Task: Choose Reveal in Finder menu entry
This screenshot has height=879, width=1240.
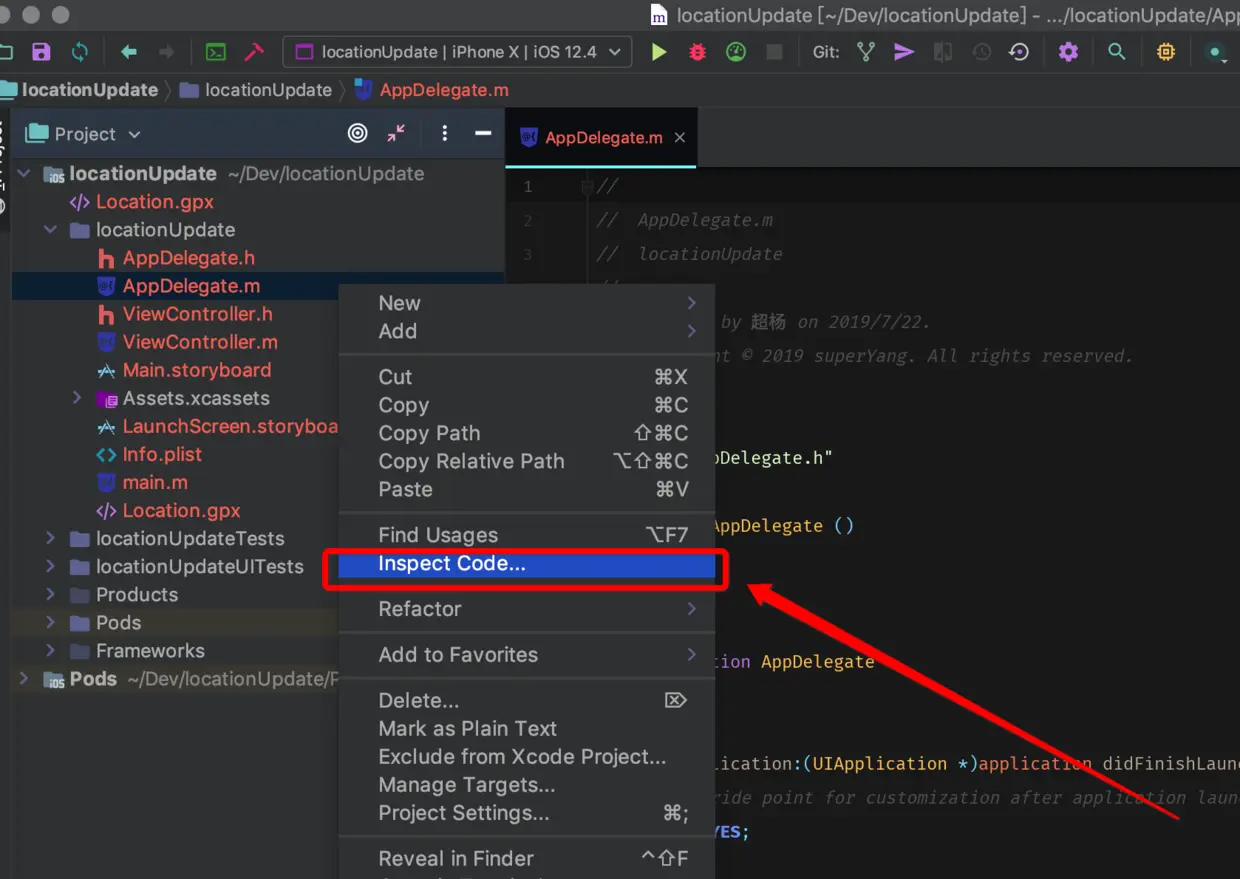Action: pyautogui.click(x=527, y=859)
